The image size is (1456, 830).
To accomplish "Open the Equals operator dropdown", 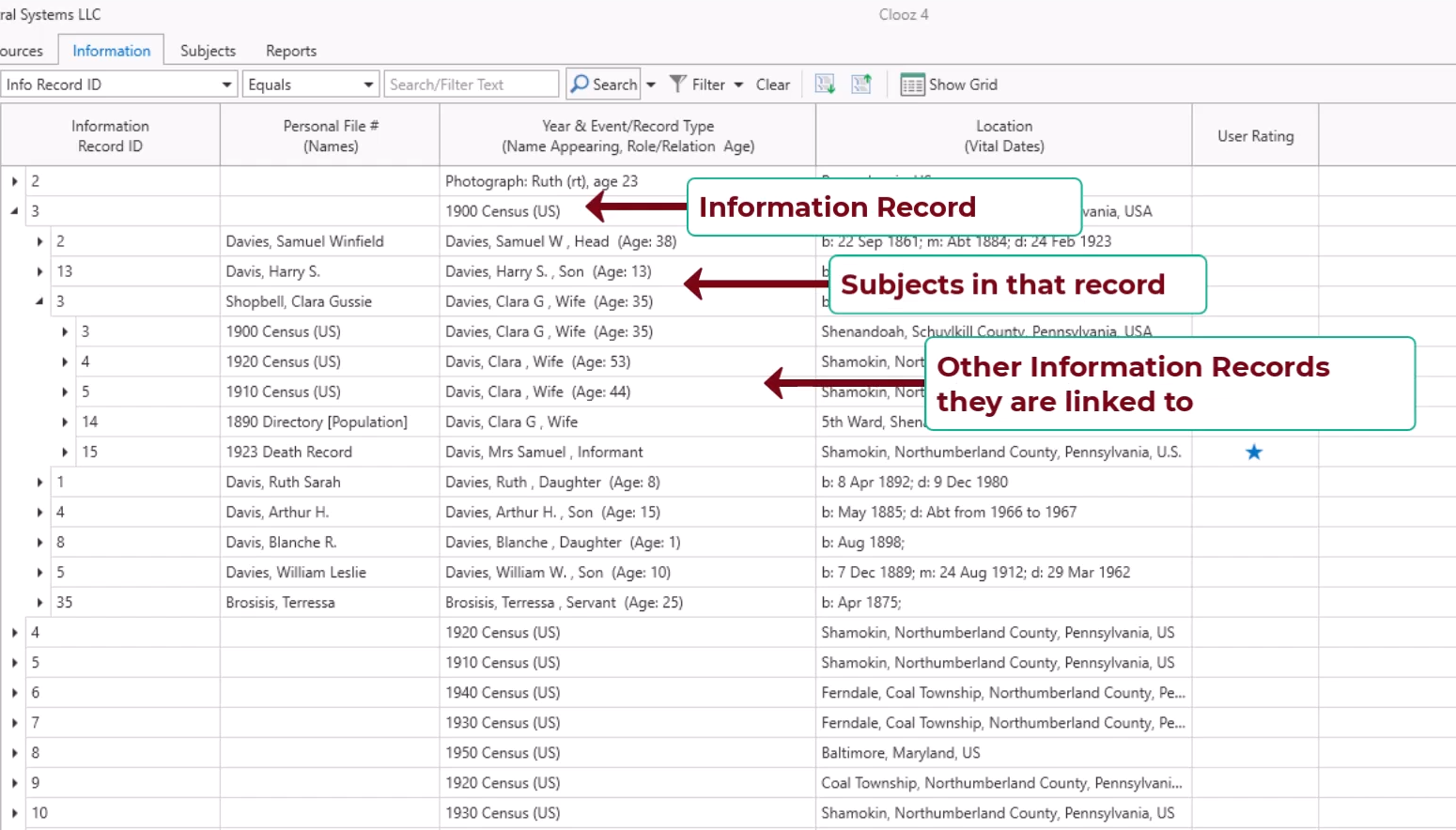I will click(368, 85).
